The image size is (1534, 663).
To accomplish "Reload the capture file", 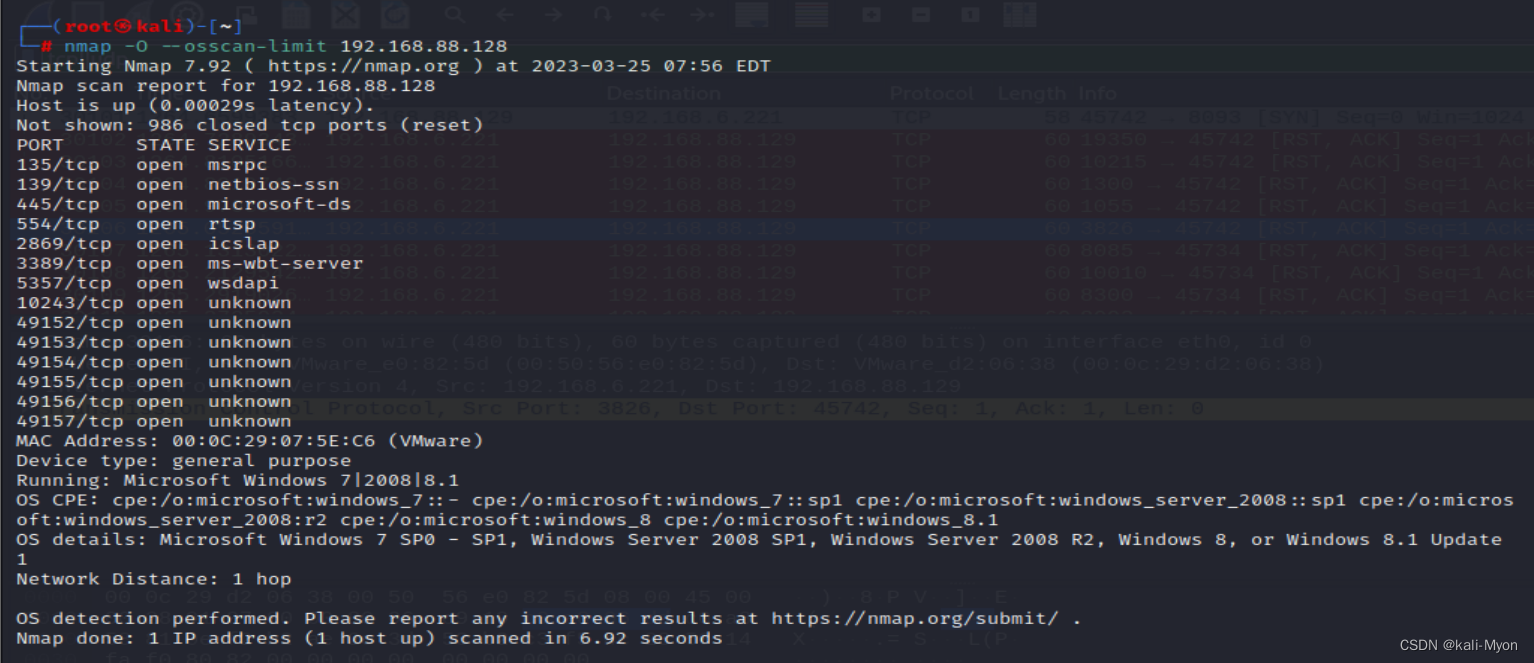I will tap(396, 15).
